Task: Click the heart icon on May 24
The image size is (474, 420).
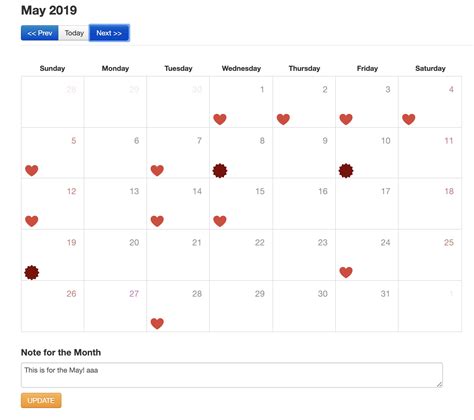Action: coord(346,272)
